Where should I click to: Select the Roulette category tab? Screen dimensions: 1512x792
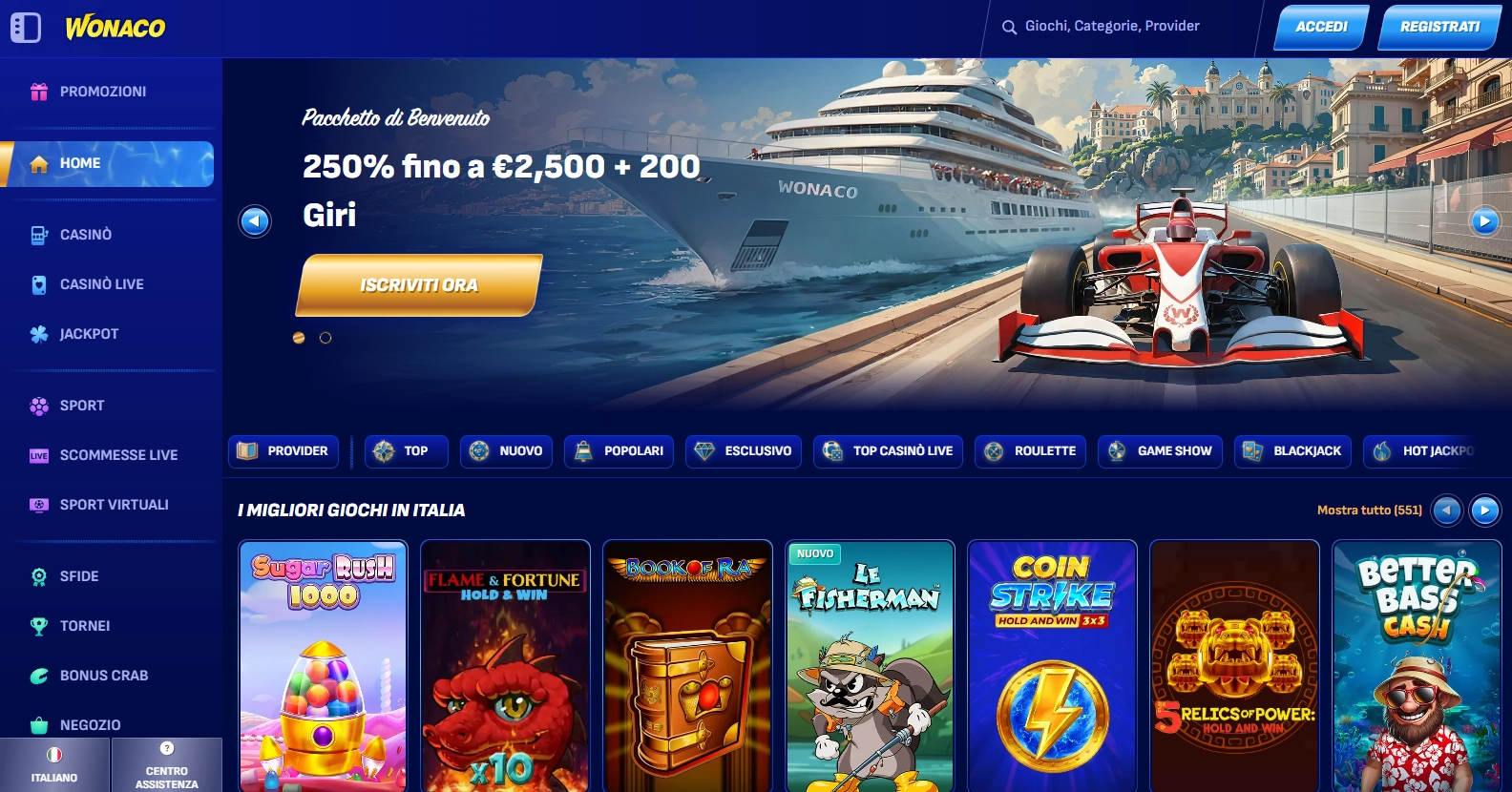1031,451
